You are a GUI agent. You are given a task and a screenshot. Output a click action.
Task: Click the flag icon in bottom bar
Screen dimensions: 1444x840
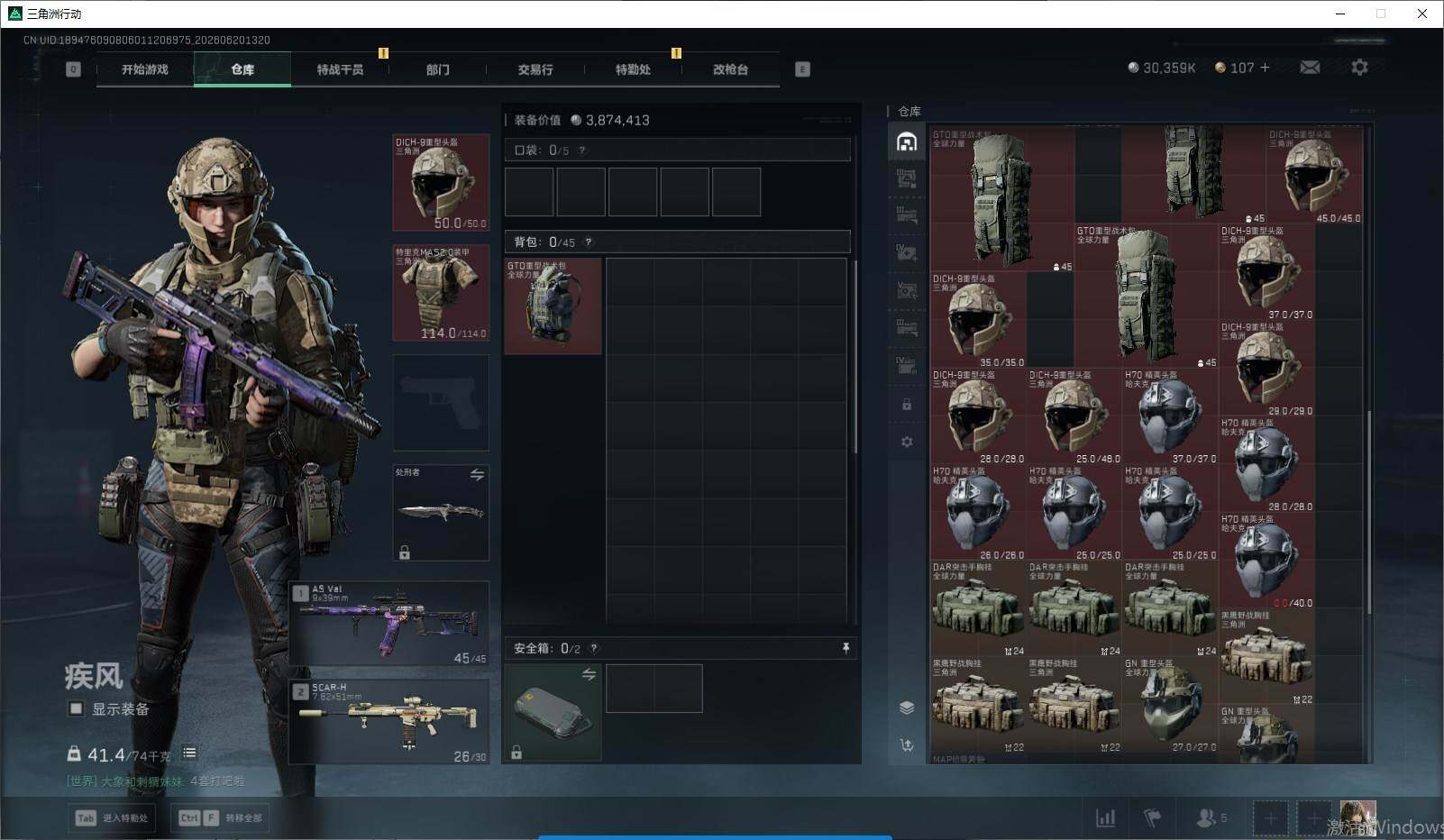[1152, 817]
